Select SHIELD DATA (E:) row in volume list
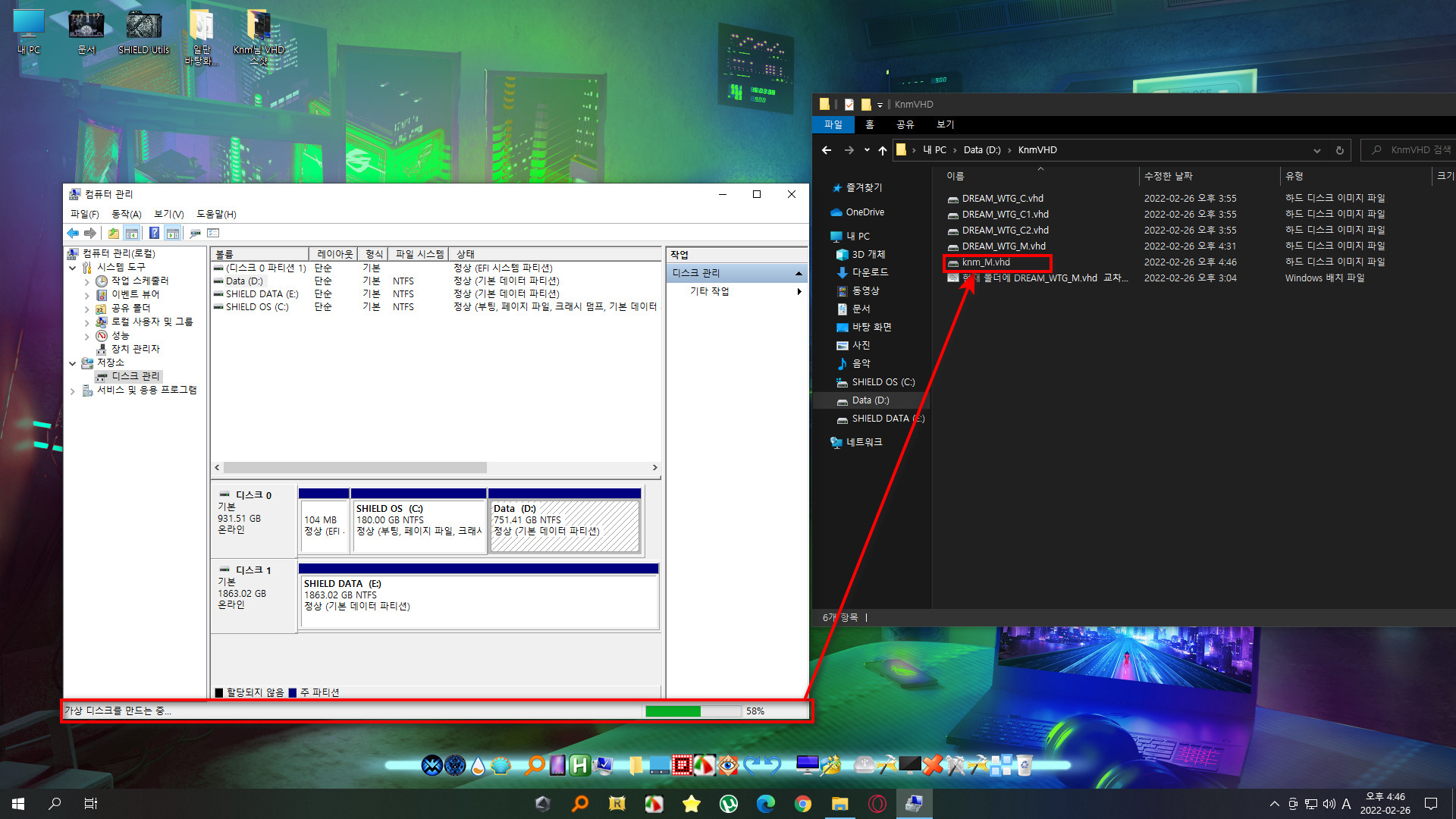The width and height of the screenshot is (1456, 819). 436,294
